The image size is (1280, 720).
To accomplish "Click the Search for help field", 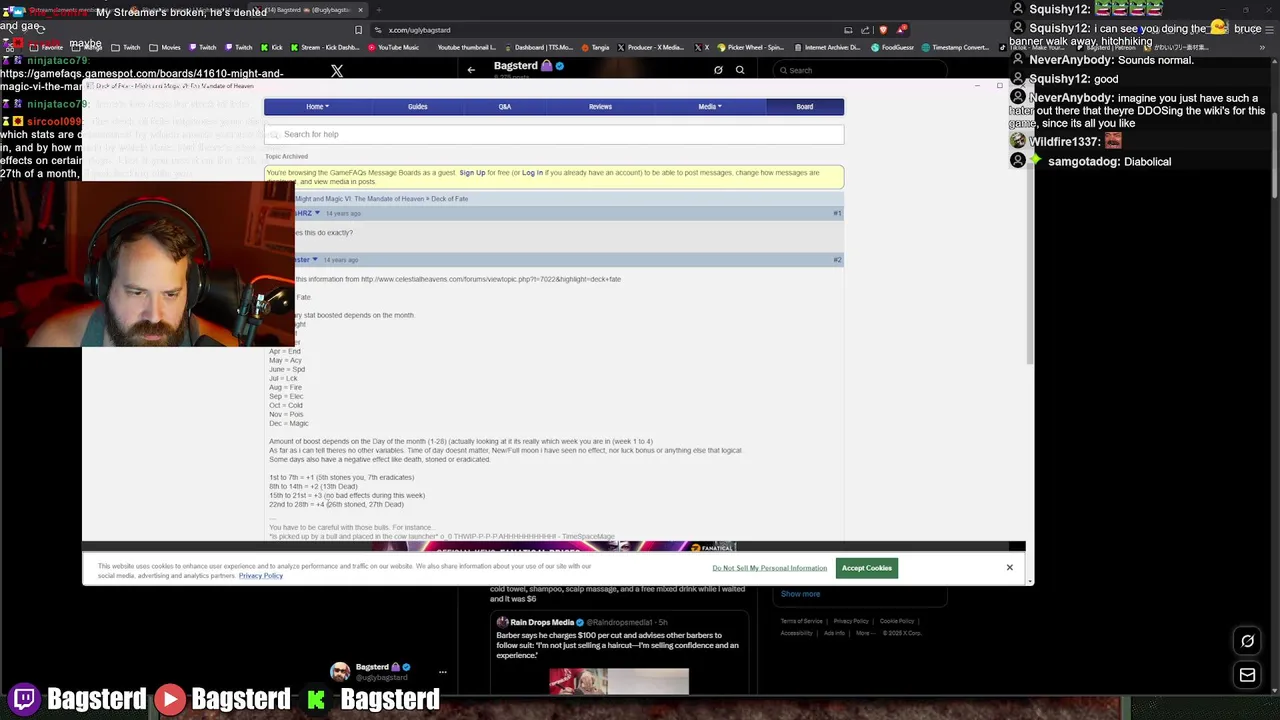I will pos(554,134).
